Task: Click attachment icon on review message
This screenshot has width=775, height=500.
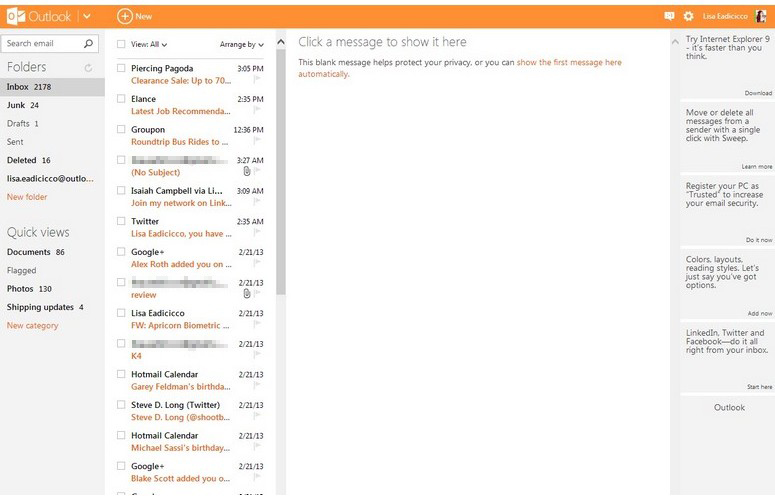Action: click(x=247, y=294)
